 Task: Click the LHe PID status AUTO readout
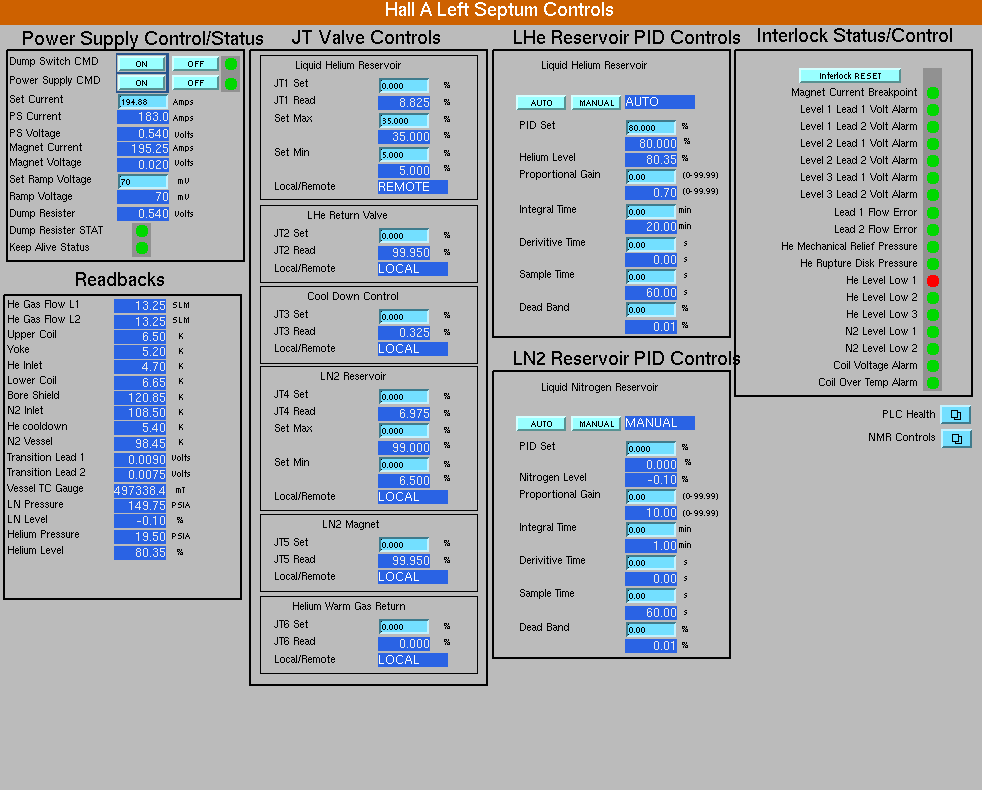pyautogui.click(x=659, y=102)
